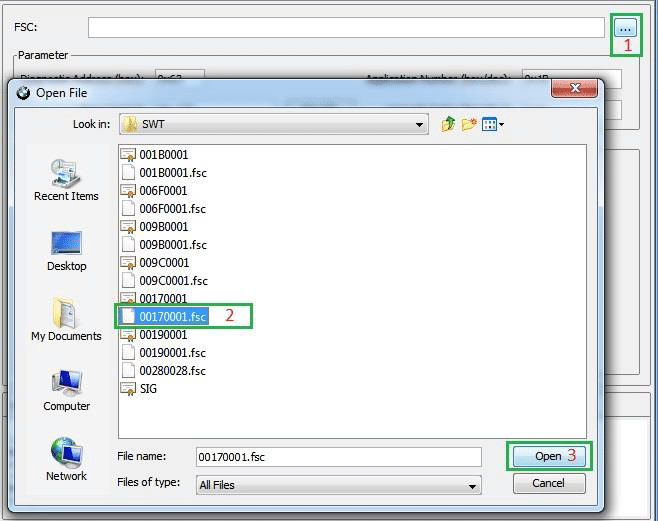Select the SIG file
This screenshot has height=521, width=658.
tap(148, 389)
